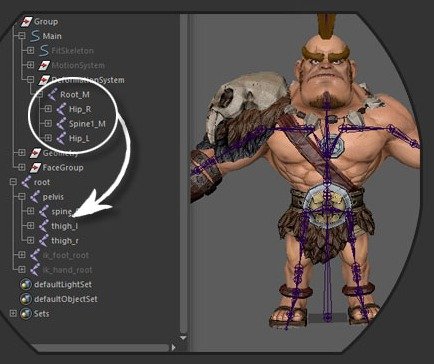The width and height of the screenshot is (434, 364).
Task: Expand the MotionSystem node
Action: click(30, 65)
